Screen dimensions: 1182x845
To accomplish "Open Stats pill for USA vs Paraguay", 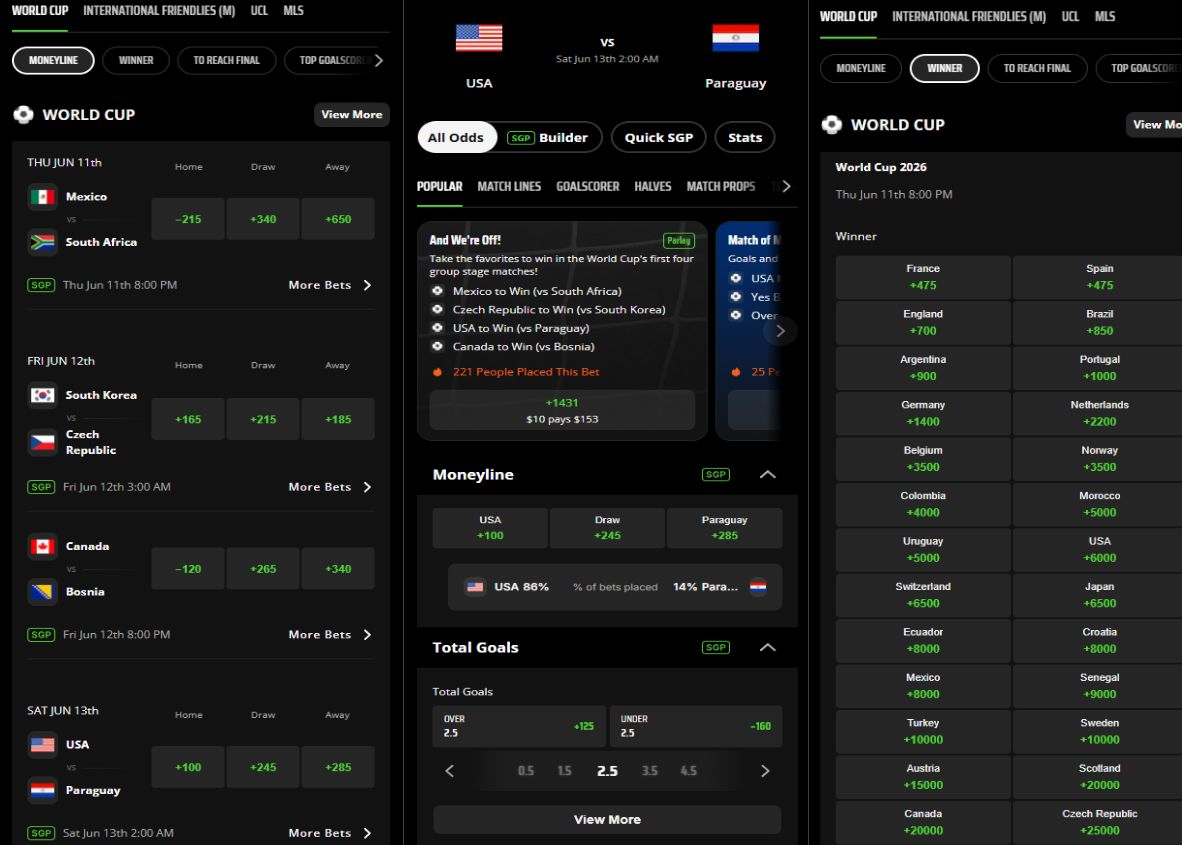I will point(745,137).
